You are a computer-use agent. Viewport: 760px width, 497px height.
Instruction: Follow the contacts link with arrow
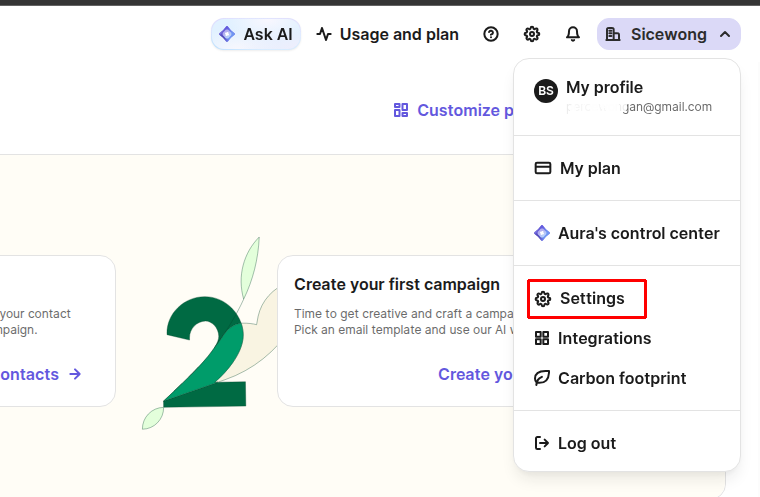tap(41, 374)
